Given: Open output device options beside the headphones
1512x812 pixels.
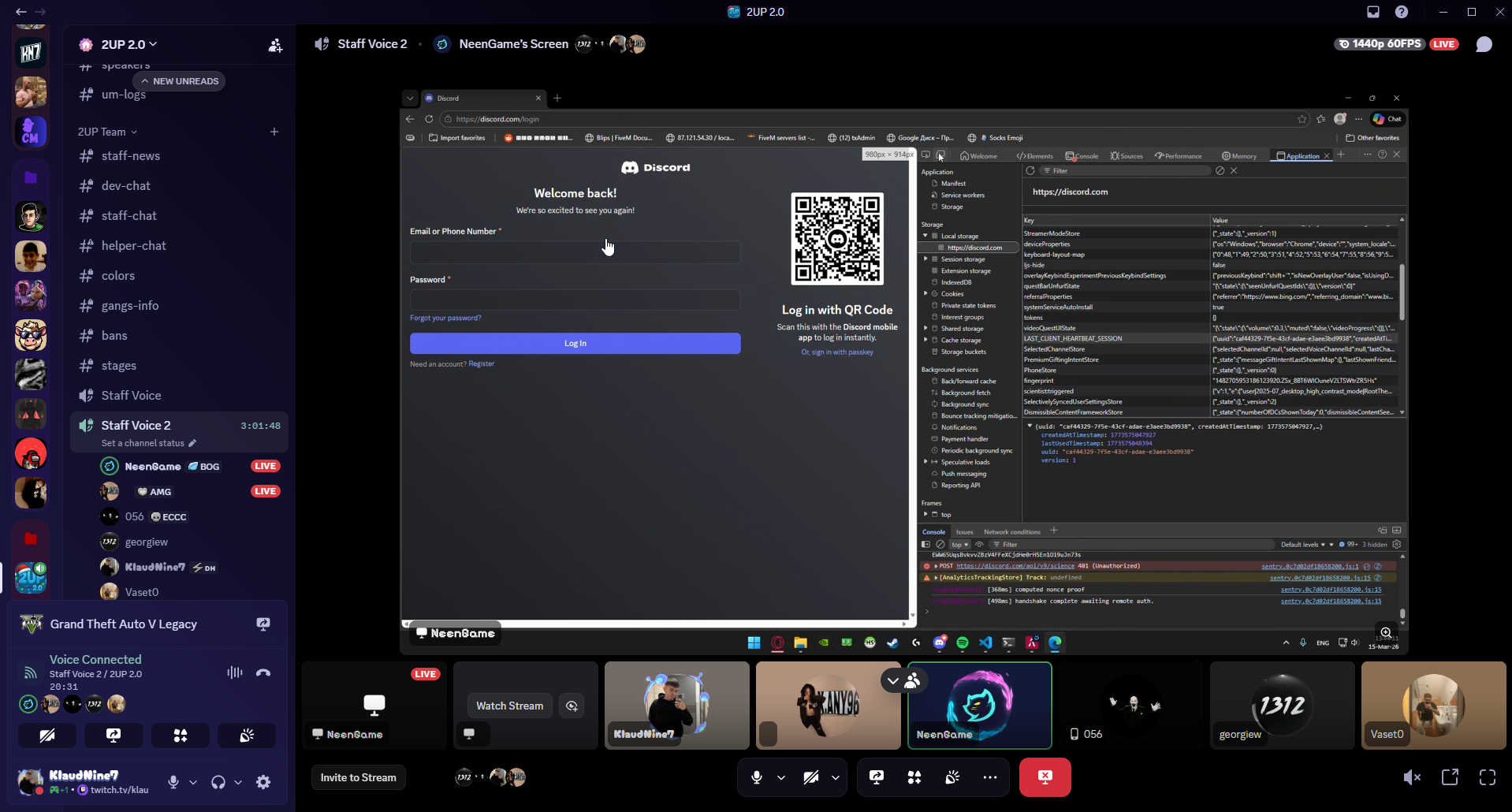Looking at the screenshot, I should pyautogui.click(x=238, y=783).
